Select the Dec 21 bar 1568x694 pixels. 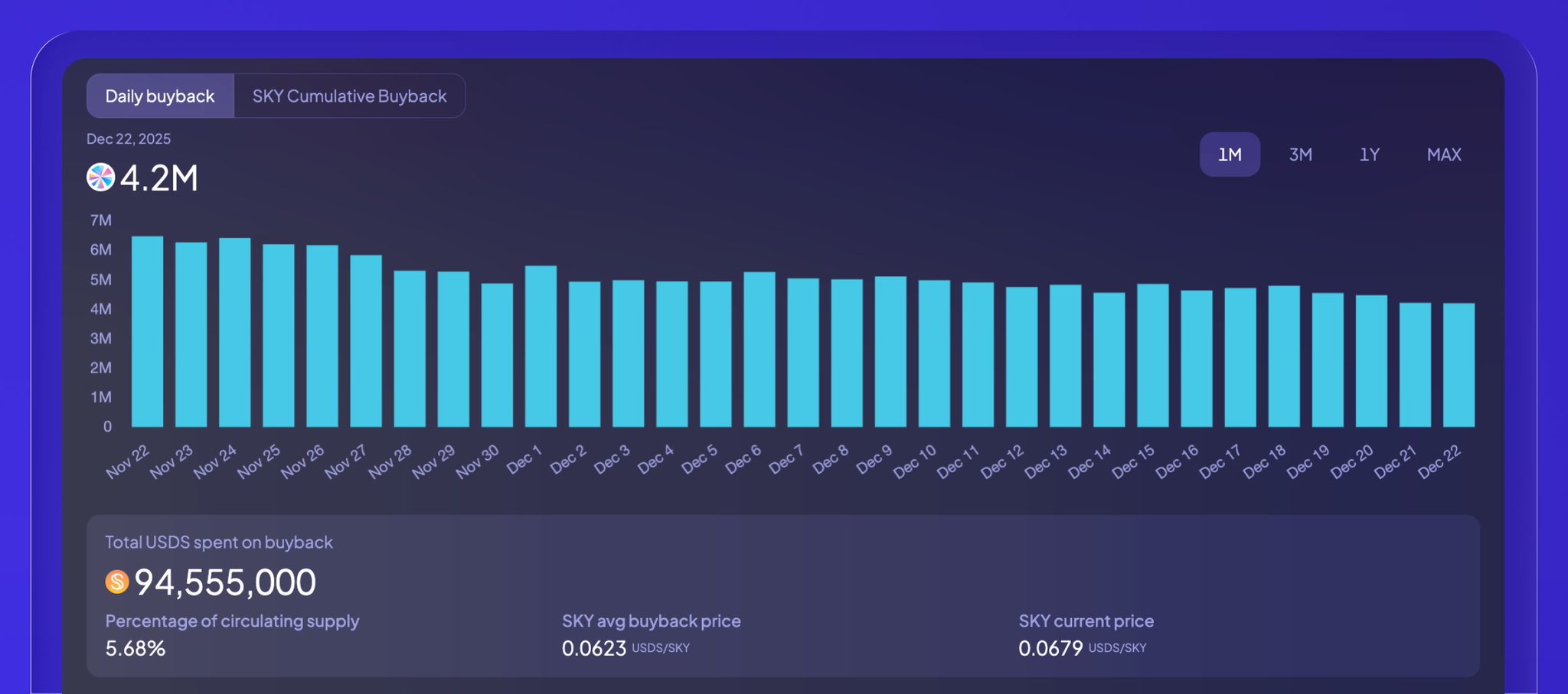click(x=1415, y=365)
